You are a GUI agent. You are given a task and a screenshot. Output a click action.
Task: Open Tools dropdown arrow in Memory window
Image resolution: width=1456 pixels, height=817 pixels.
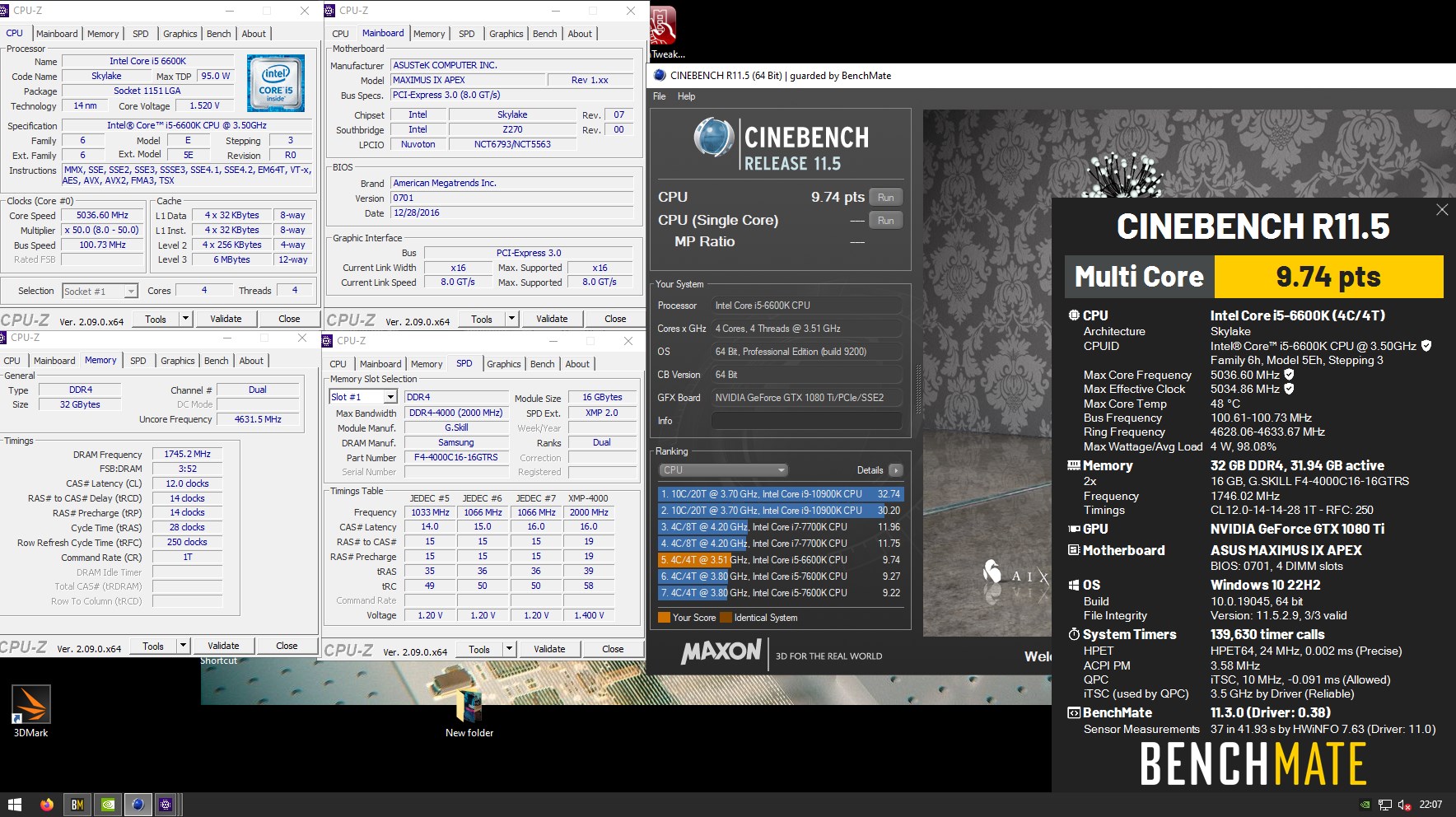tap(183, 646)
